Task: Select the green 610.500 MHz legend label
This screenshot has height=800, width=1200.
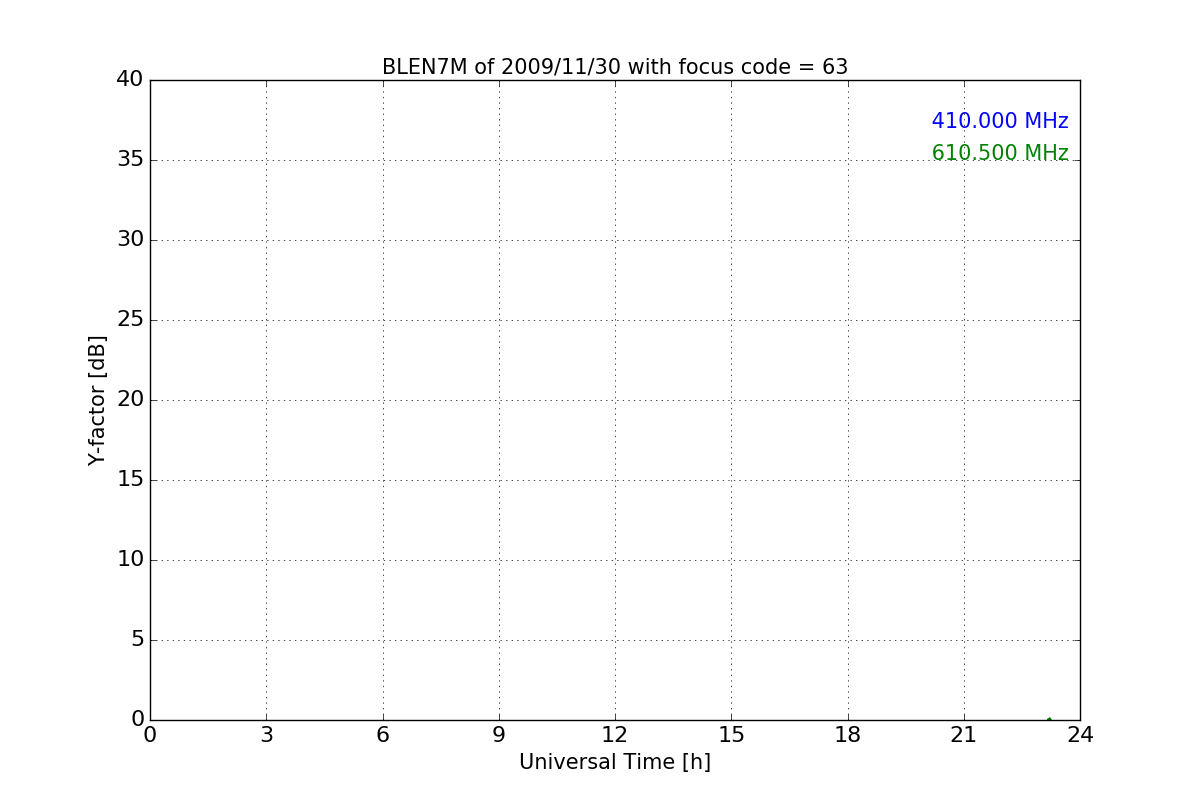Action: tap(1000, 153)
